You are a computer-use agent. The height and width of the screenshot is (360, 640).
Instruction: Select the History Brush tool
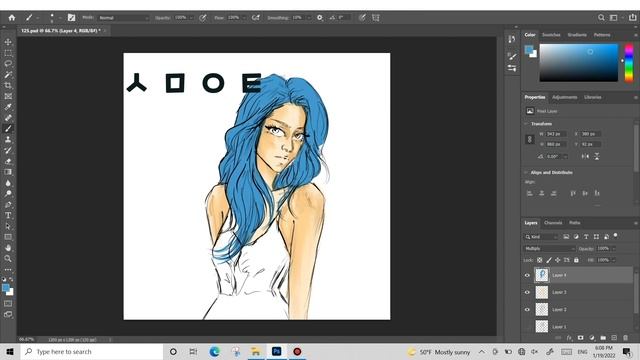(x=8, y=150)
